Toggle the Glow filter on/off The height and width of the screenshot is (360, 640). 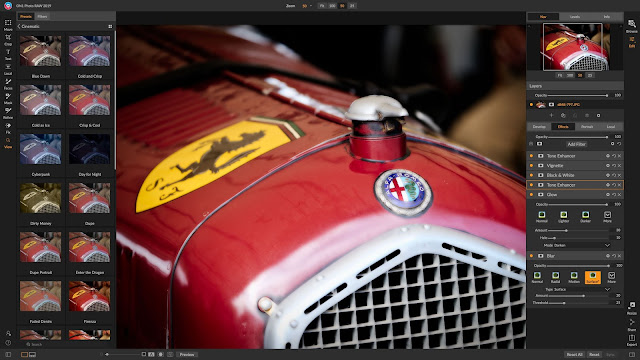[x=531, y=195]
